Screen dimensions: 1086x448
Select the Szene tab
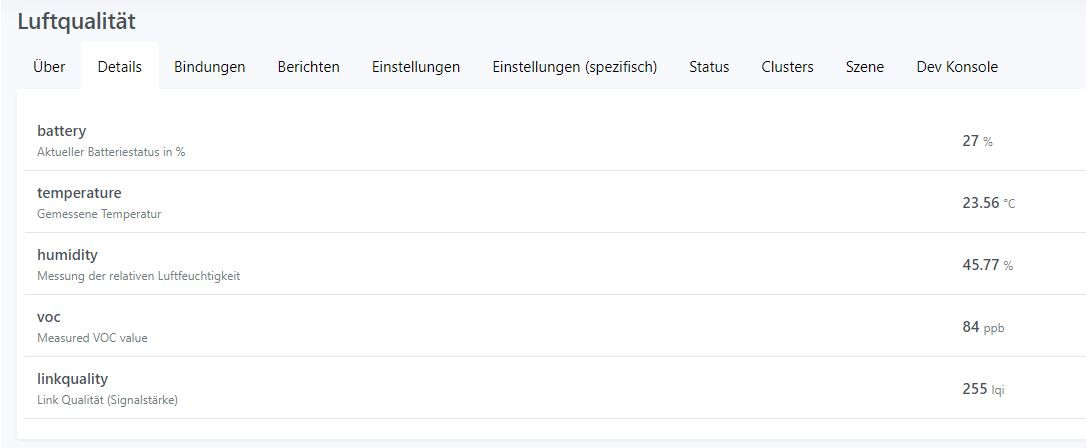pyautogui.click(x=865, y=67)
